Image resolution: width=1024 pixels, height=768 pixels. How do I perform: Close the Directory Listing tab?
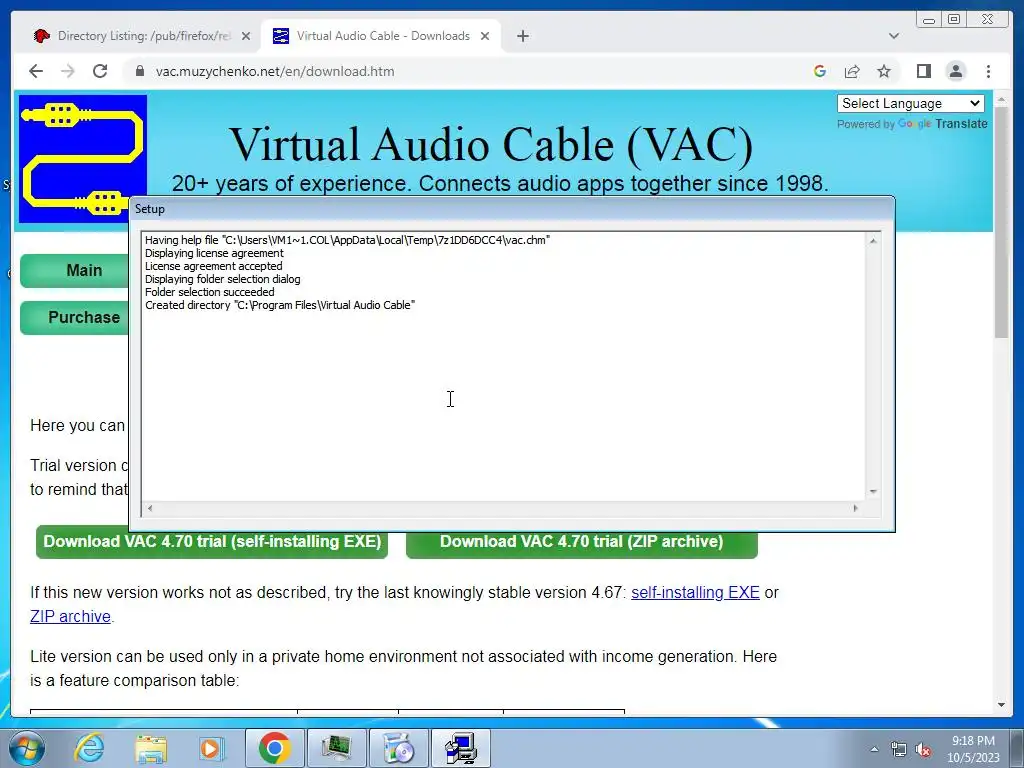tap(246, 36)
